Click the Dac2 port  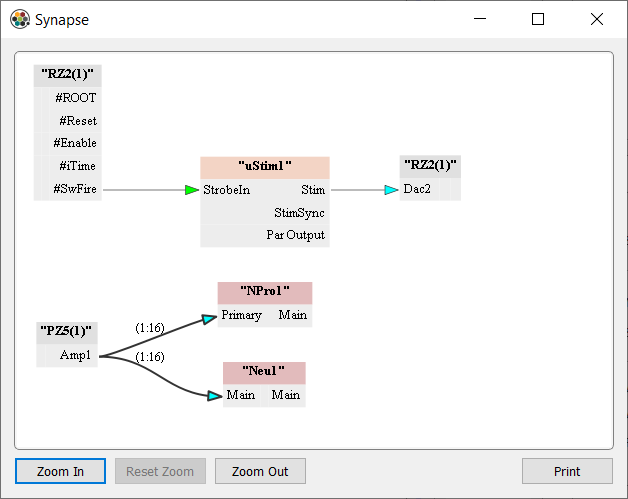(x=419, y=189)
